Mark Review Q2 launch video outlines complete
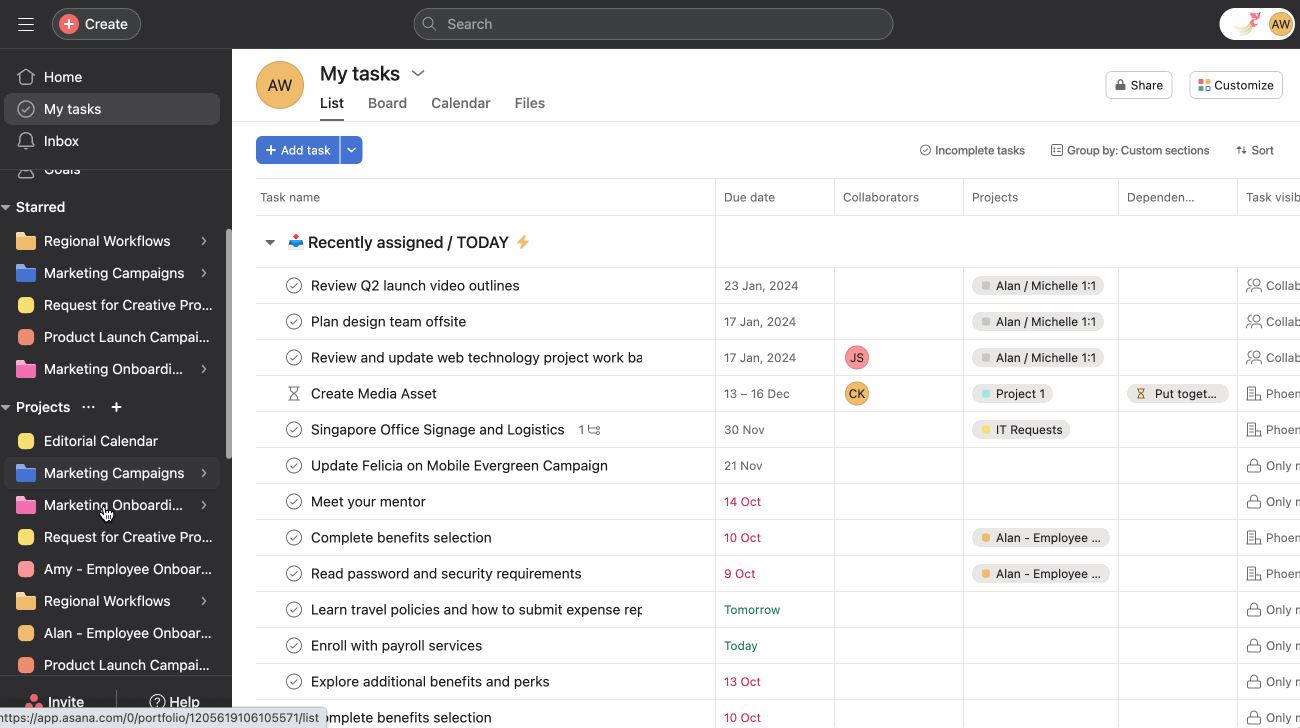1300x728 pixels. (x=294, y=286)
